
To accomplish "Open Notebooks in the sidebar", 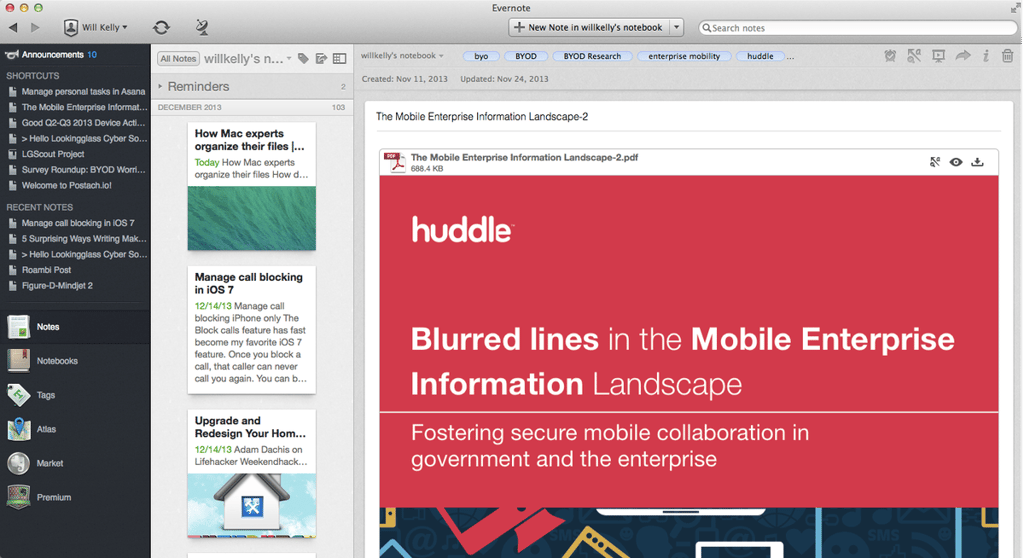I will pos(75,361).
